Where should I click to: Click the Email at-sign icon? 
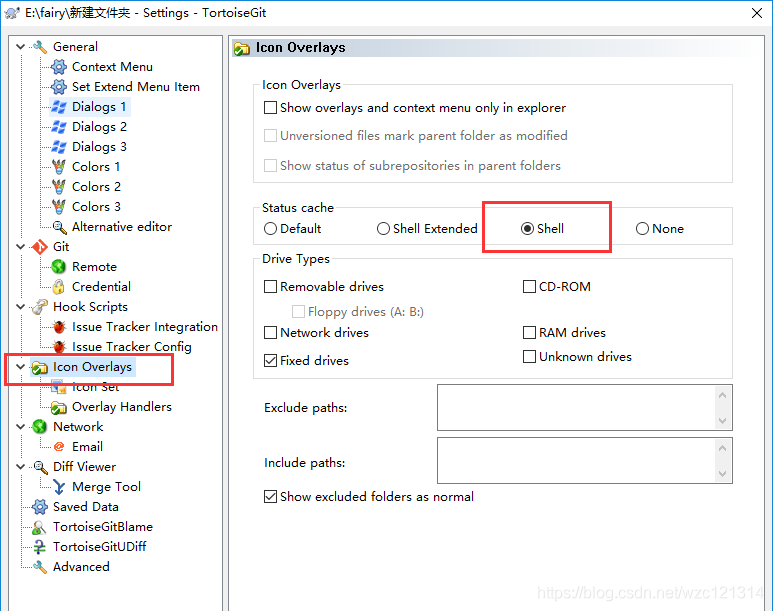pyautogui.click(x=59, y=447)
